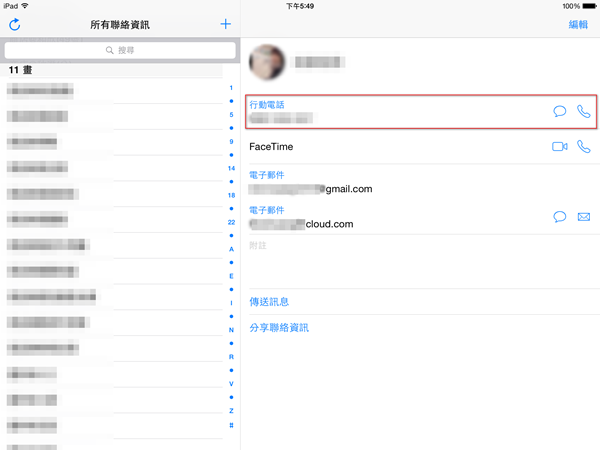
Task: Start FaceTime video call
Action: 559,147
